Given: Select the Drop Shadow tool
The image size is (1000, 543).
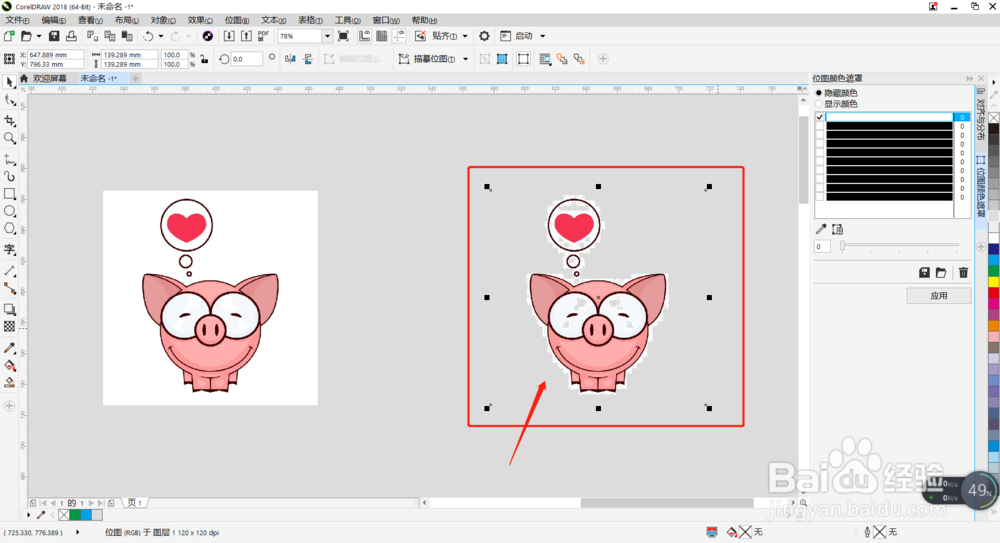Looking at the screenshot, I should pos(10,309).
